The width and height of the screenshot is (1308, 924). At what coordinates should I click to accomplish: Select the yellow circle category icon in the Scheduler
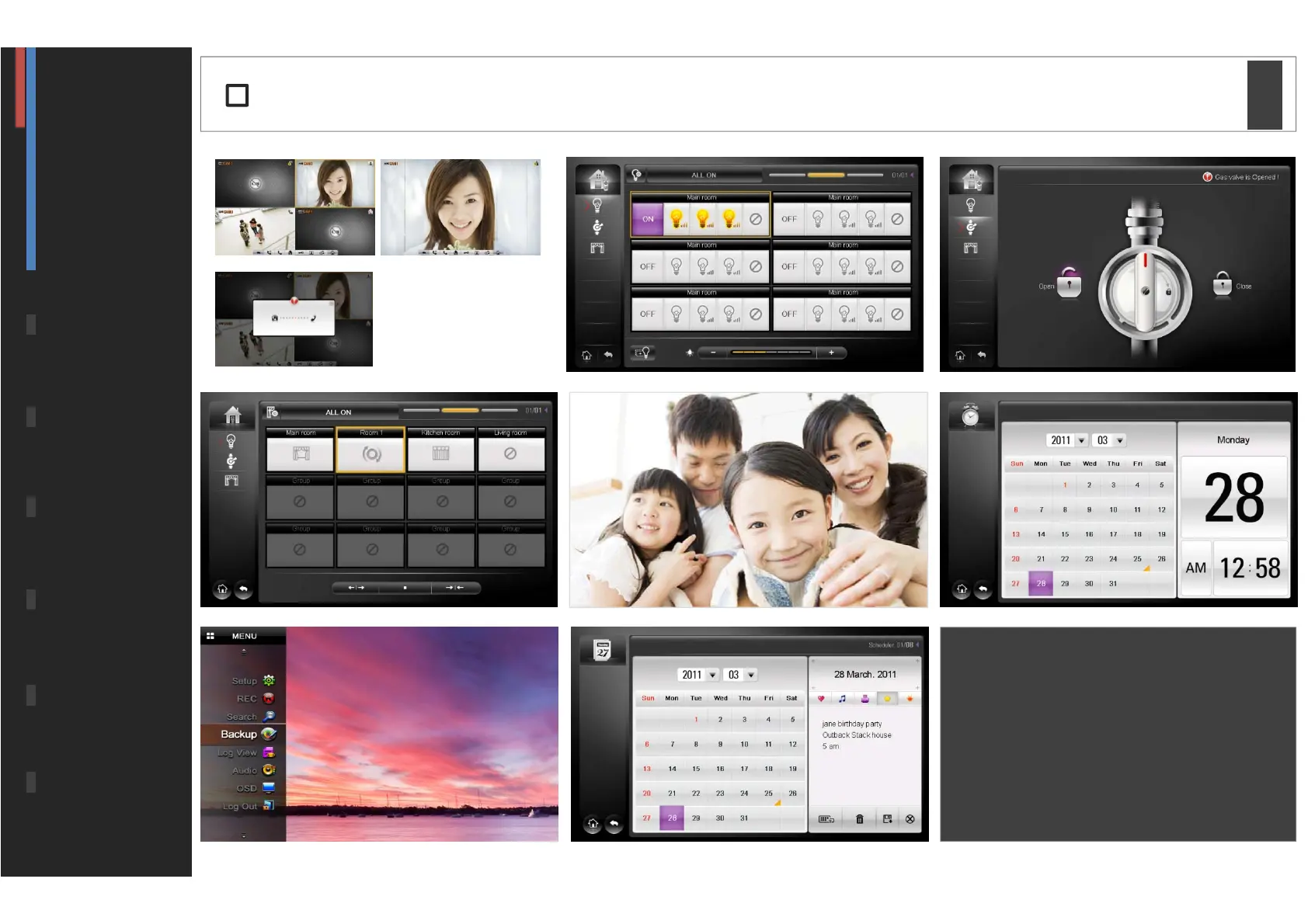887,699
